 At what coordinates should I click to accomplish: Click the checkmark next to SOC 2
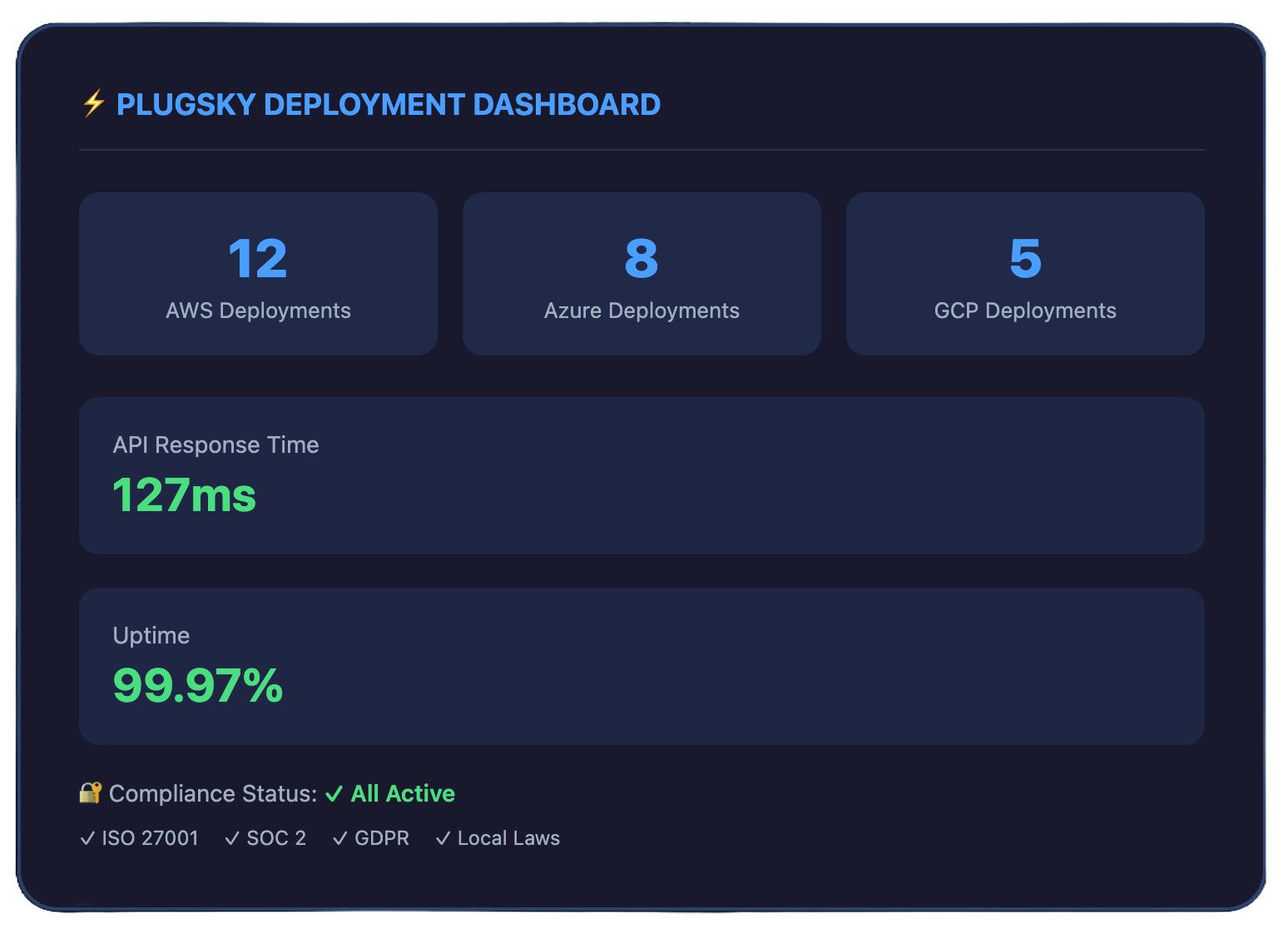click(232, 838)
